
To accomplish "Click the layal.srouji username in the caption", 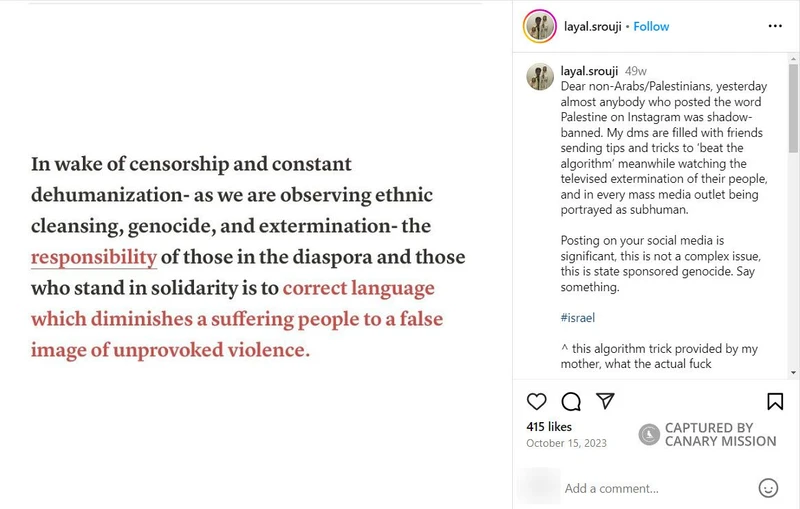I will coord(589,71).
